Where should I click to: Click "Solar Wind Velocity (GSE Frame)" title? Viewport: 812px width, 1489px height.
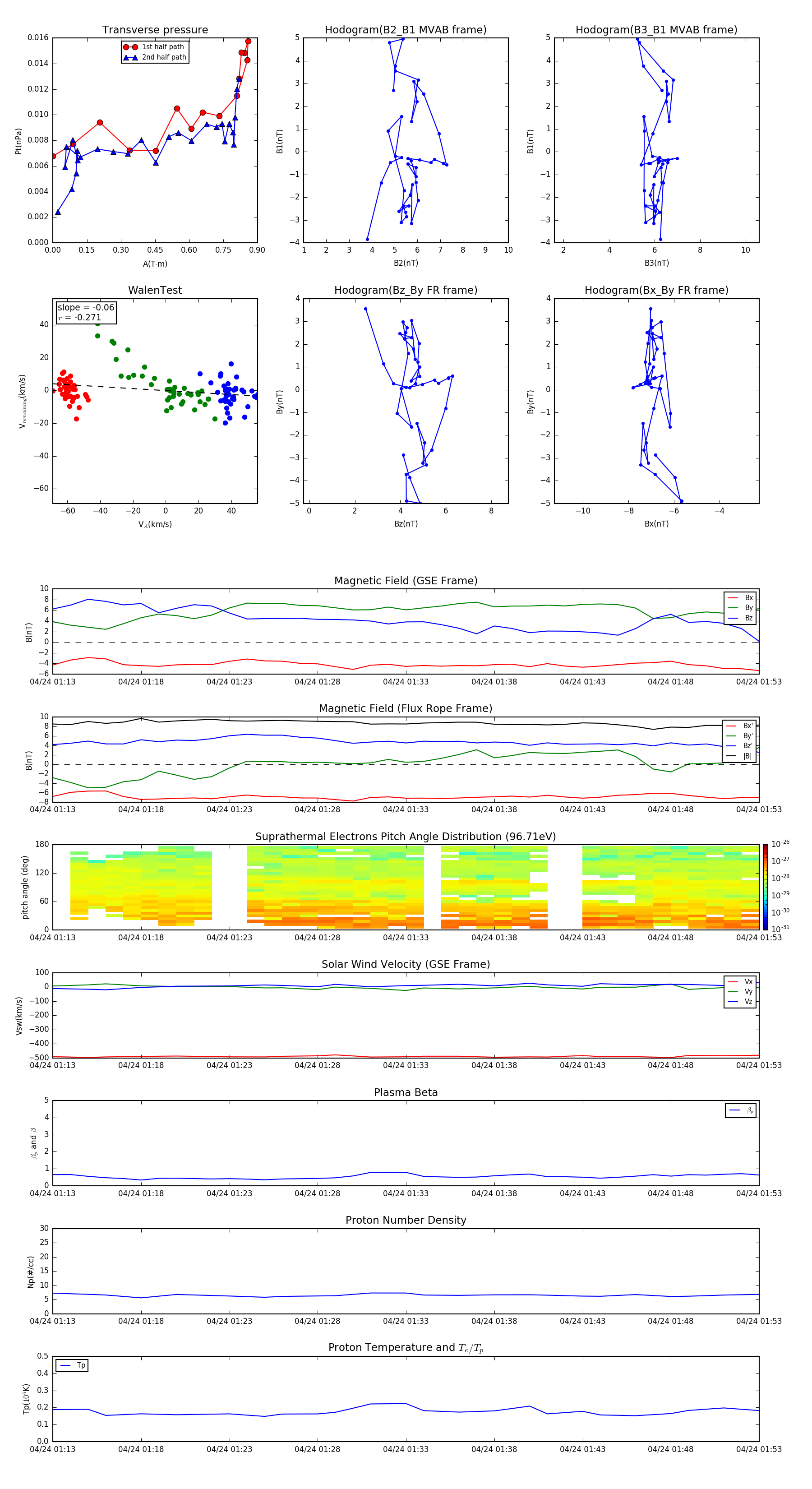pos(406,964)
